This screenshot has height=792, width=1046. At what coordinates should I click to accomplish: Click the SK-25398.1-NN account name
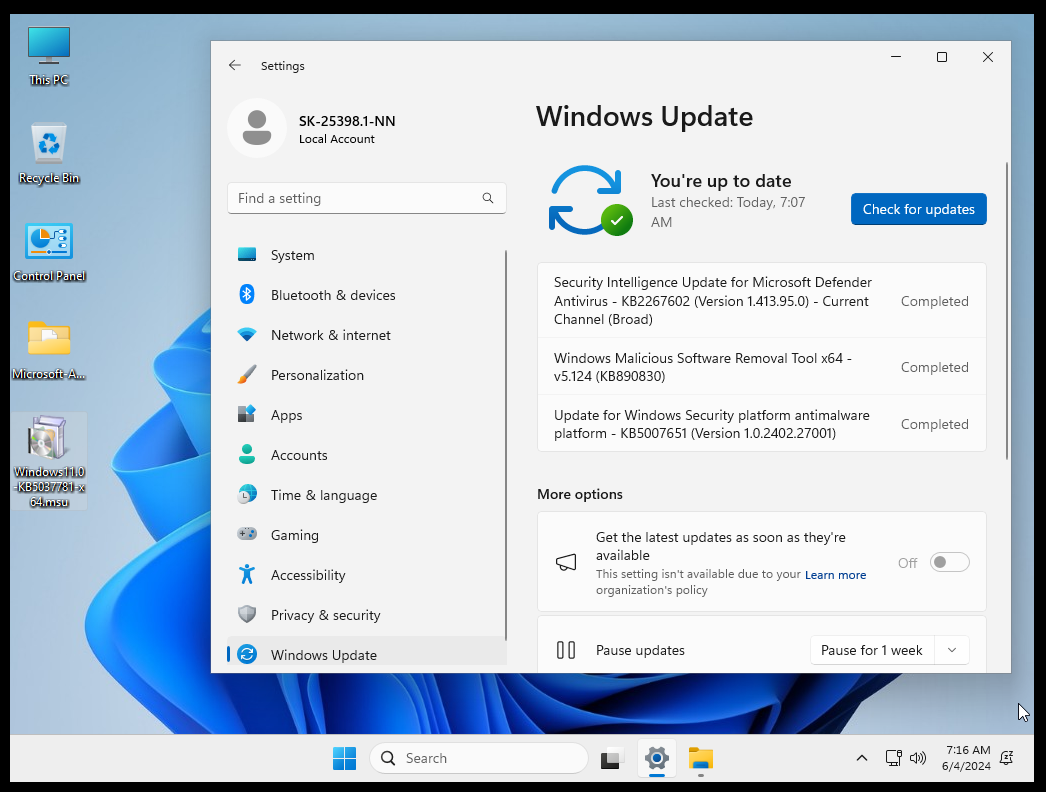pyautogui.click(x=347, y=121)
